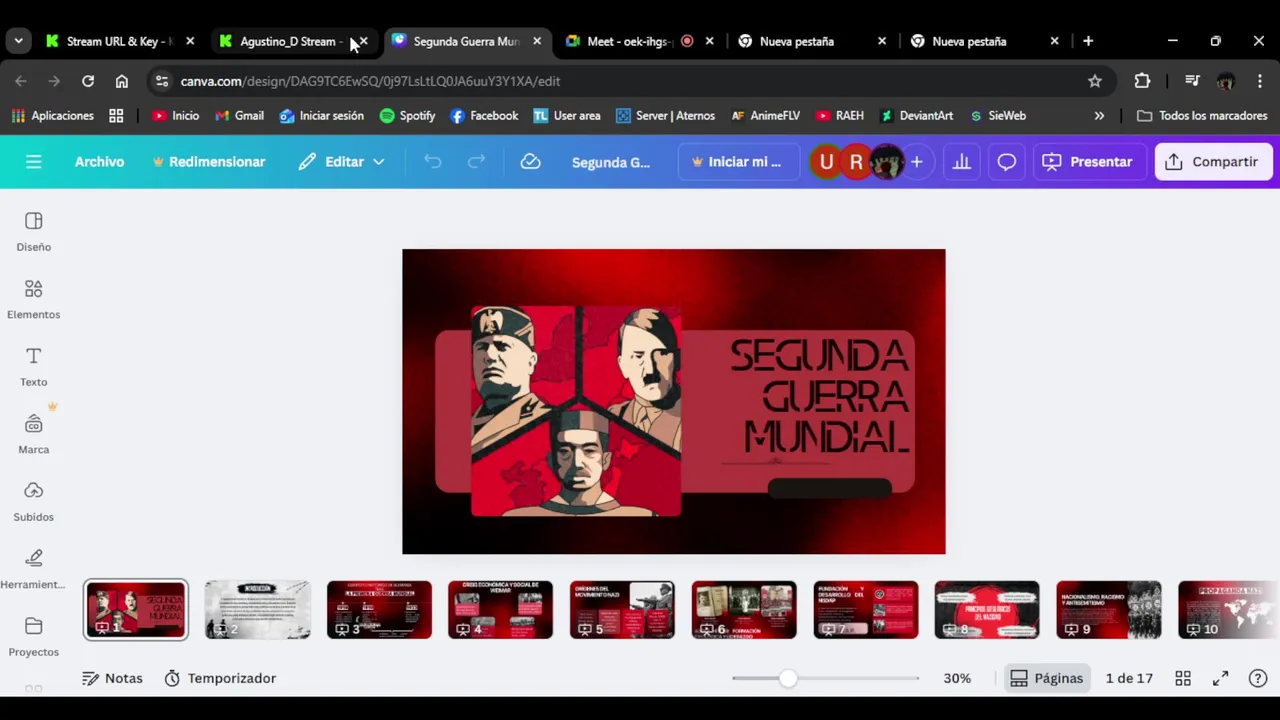Click the design title Segunda G...
Screen dimensions: 1280x720
pos(611,162)
